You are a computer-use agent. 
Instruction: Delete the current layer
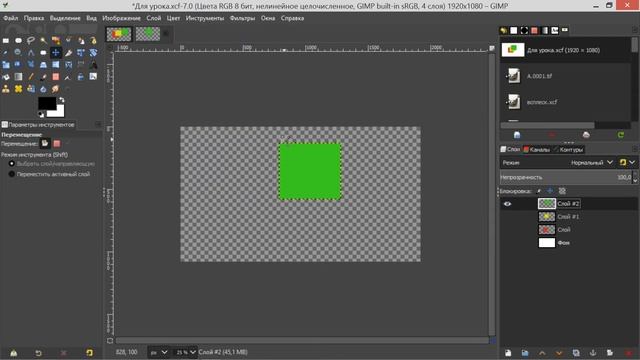click(x=628, y=353)
